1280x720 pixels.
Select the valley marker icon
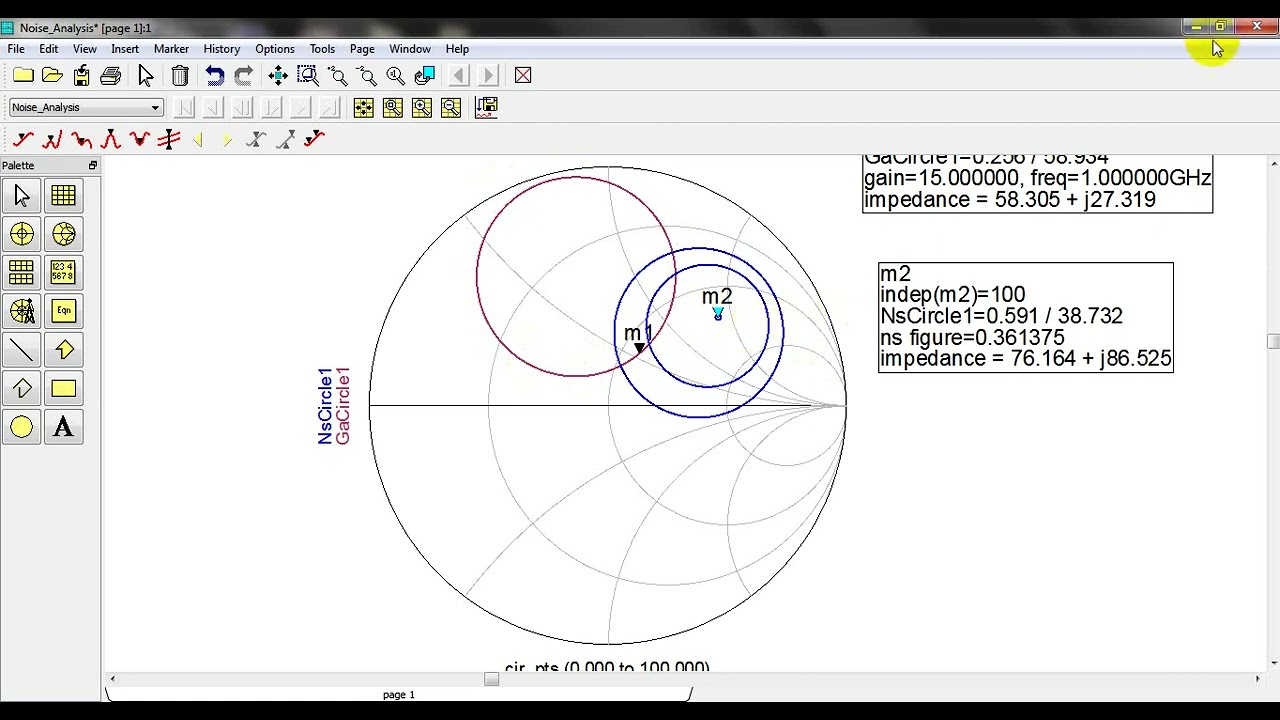pos(140,139)
